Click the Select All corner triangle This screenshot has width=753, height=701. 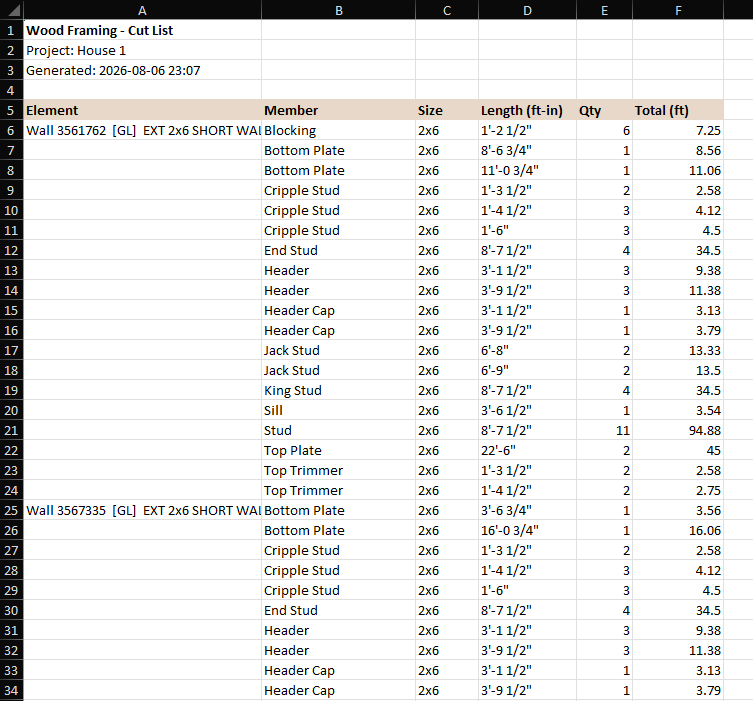pyautogui.click(x=12, y=10)
